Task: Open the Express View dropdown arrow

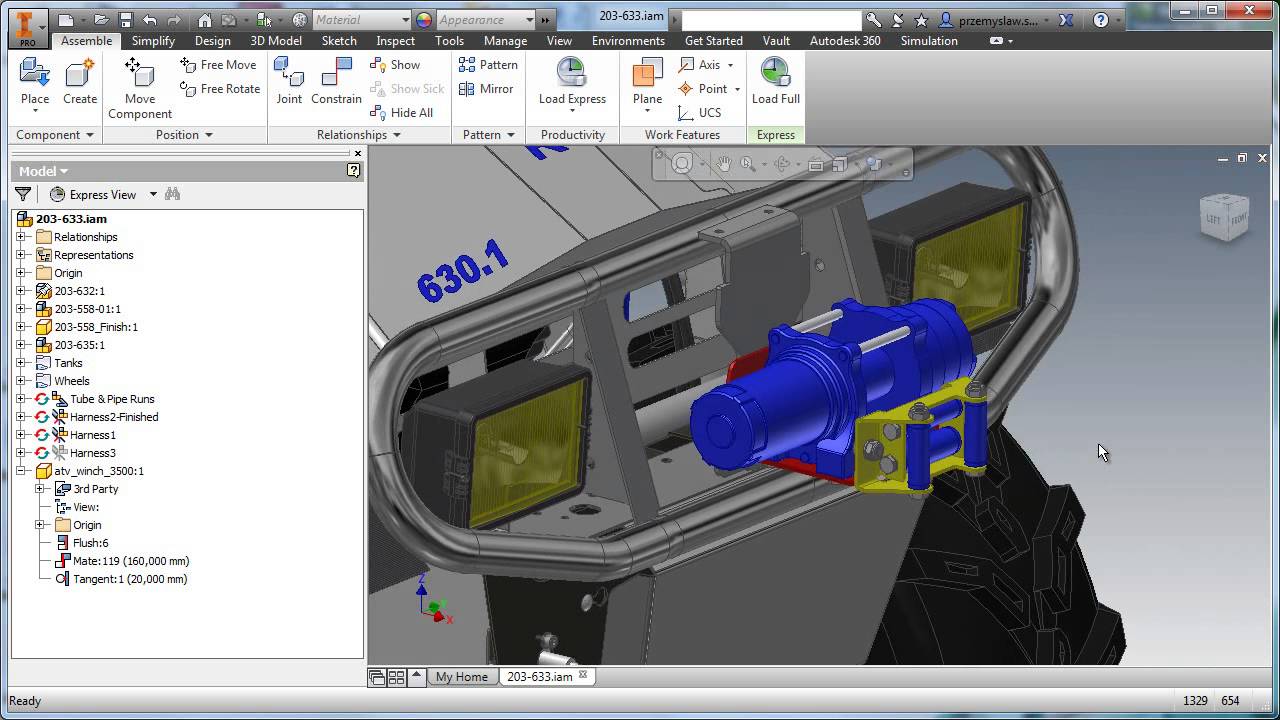Action: (153, 194)
